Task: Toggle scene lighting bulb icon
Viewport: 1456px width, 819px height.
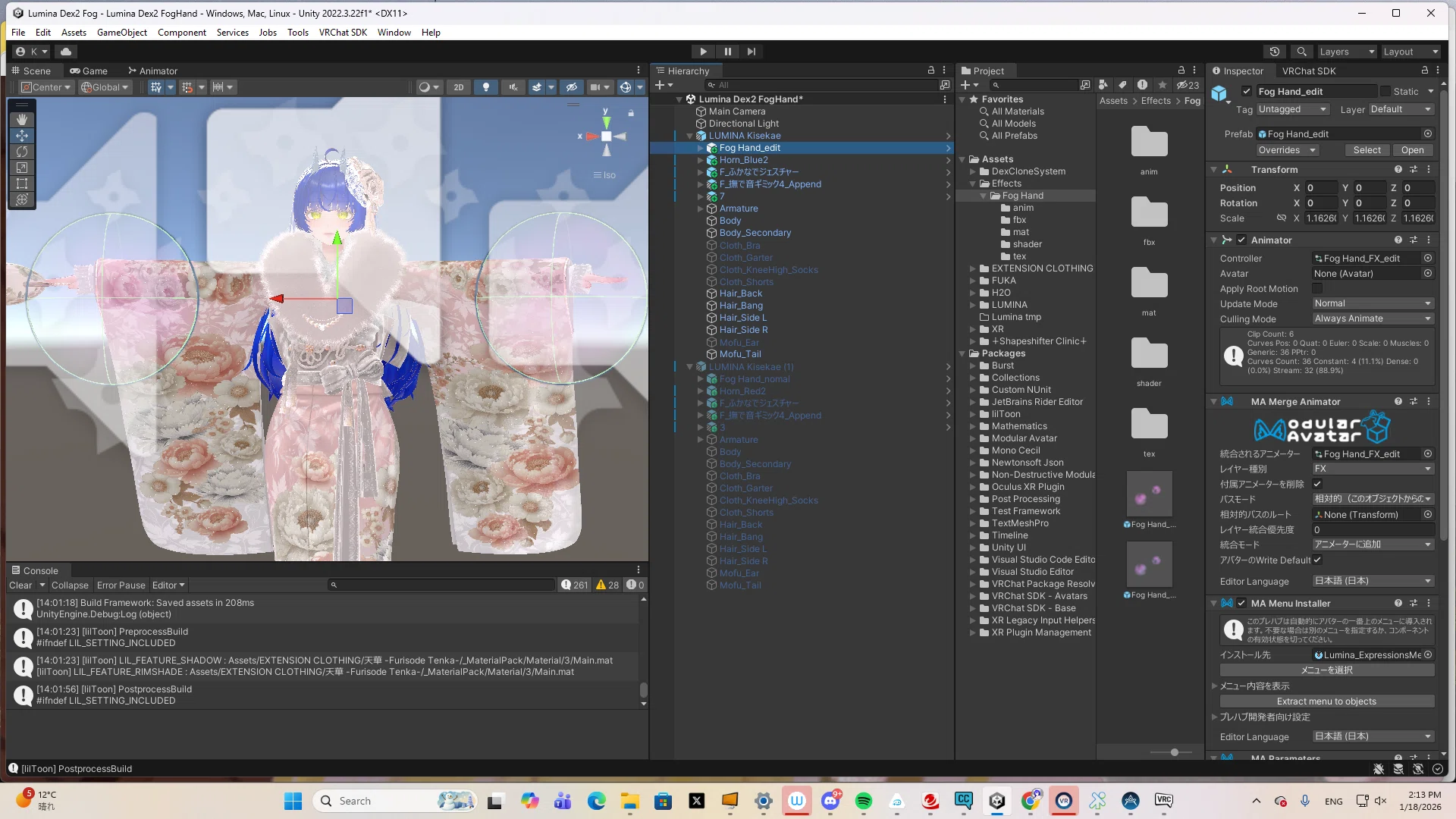Action: click(x=486, y=87)
